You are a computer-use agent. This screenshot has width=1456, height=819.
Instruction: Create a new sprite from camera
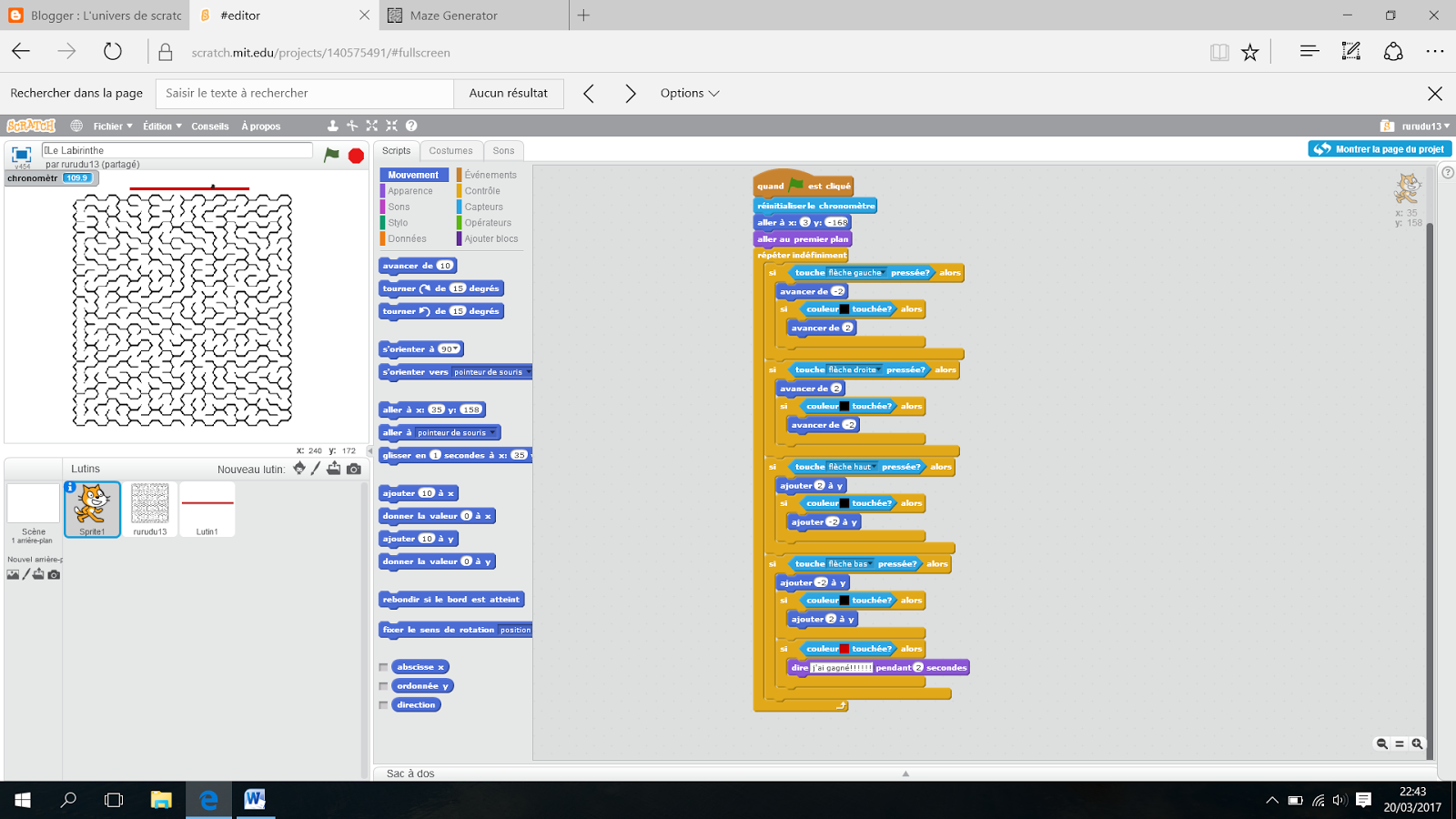353,468
